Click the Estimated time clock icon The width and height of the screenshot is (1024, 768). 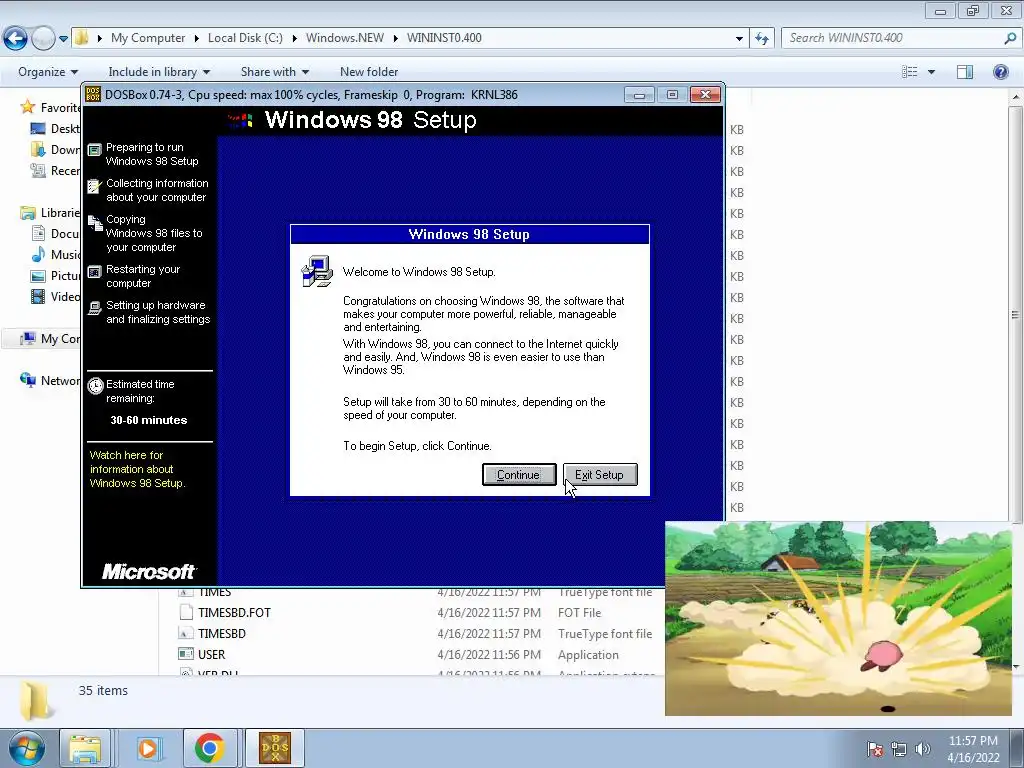95,385
